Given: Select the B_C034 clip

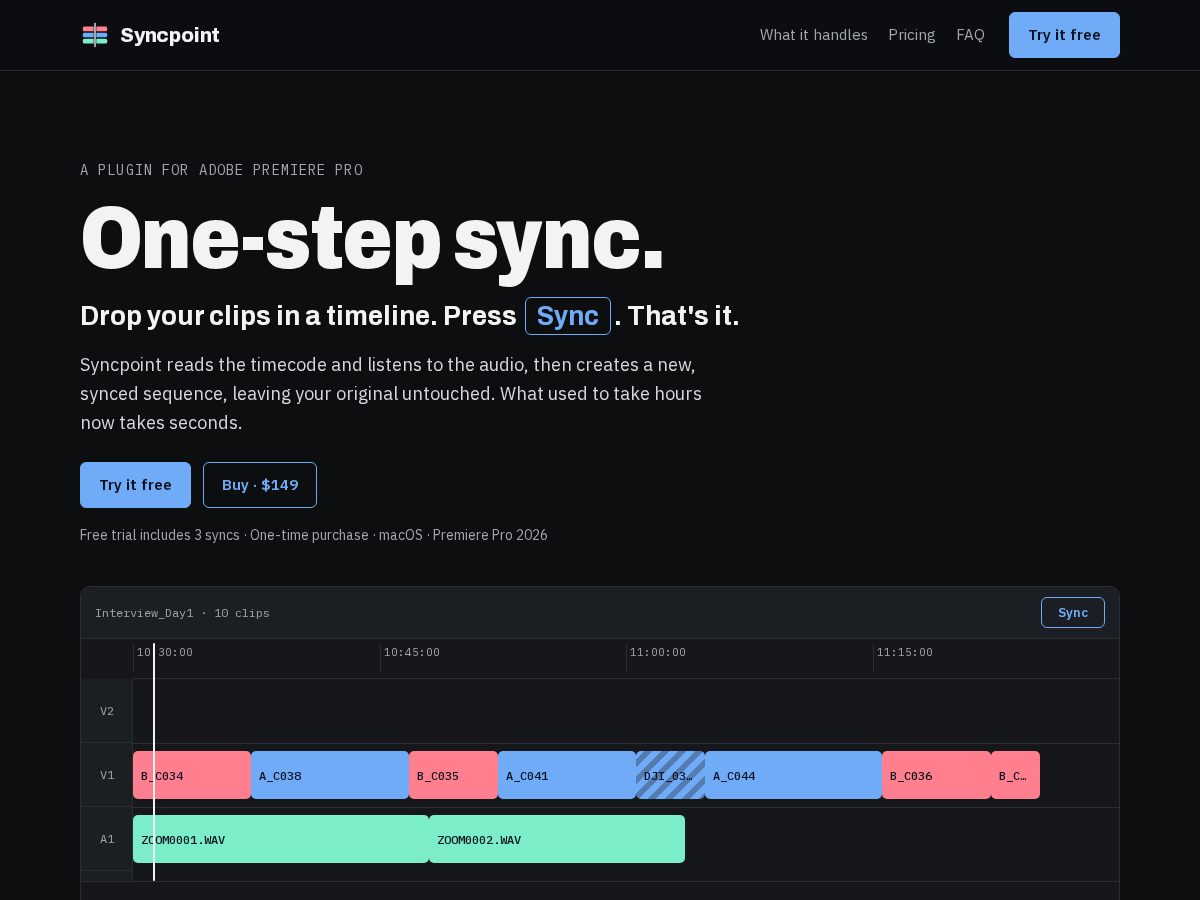Looking at the screenshot, I should point(192,775).
